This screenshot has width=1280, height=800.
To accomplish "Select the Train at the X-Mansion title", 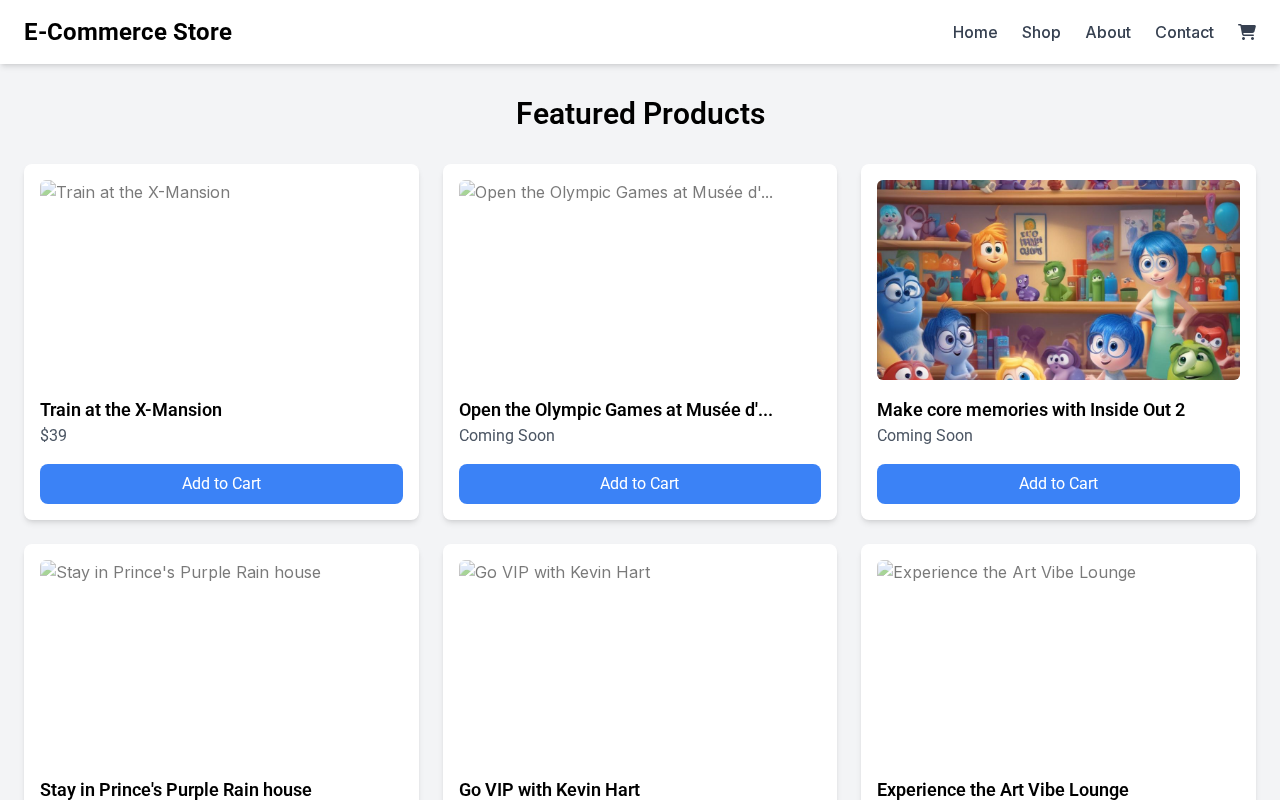I will click(x=131, y=410).
